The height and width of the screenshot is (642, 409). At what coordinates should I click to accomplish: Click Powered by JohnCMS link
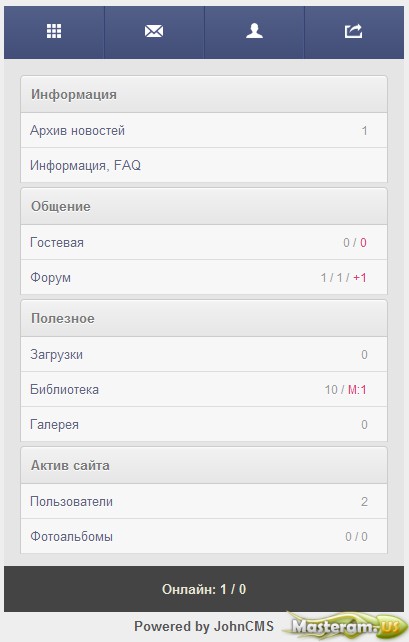(204, 626)
